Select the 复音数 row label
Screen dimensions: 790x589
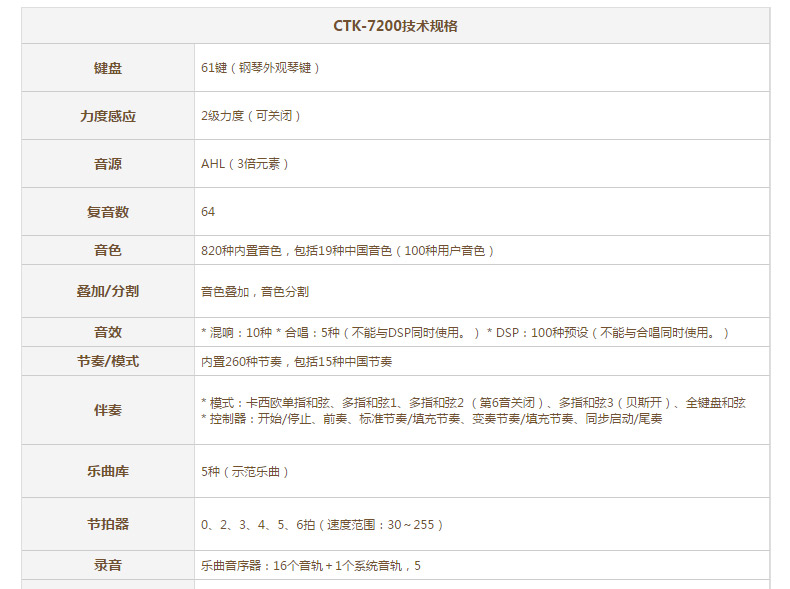point(108,212)
